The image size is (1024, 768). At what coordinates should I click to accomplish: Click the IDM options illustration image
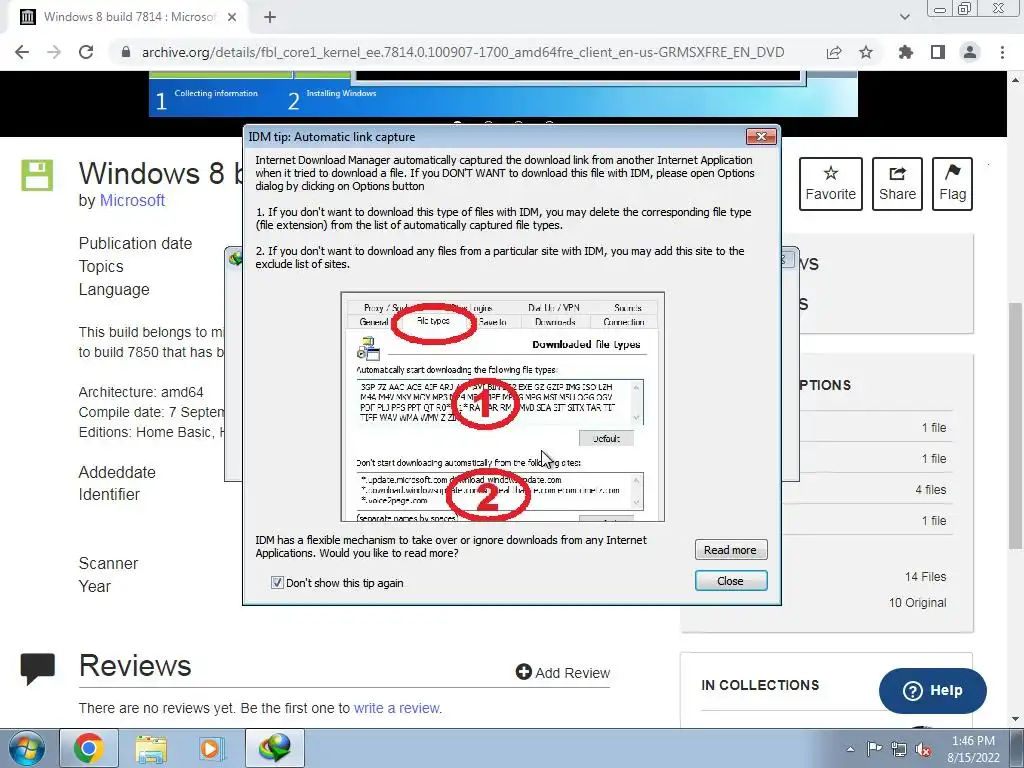point(502,406)
